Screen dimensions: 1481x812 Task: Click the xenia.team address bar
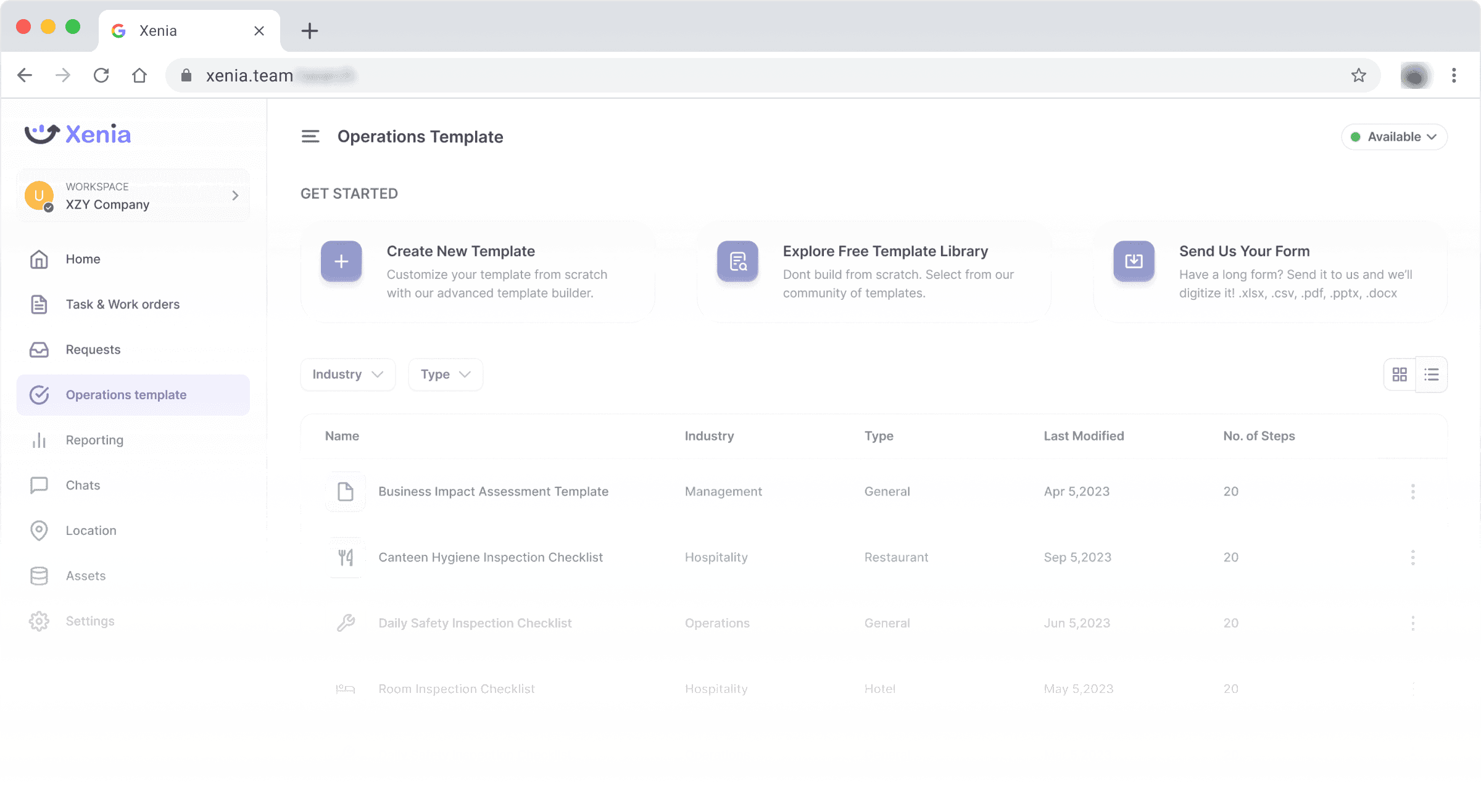coord(740,75)
